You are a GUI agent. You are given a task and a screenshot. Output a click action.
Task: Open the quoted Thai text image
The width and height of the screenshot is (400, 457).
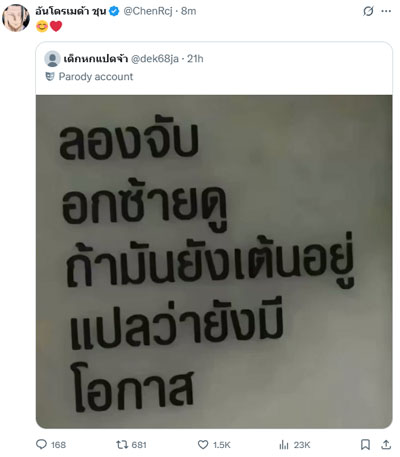tap(214, 262)
